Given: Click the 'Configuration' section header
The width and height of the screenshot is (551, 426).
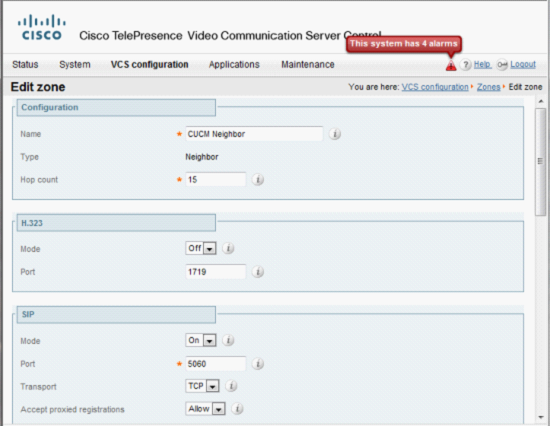Looking at the screenshot, I should [x=116, y=108].
